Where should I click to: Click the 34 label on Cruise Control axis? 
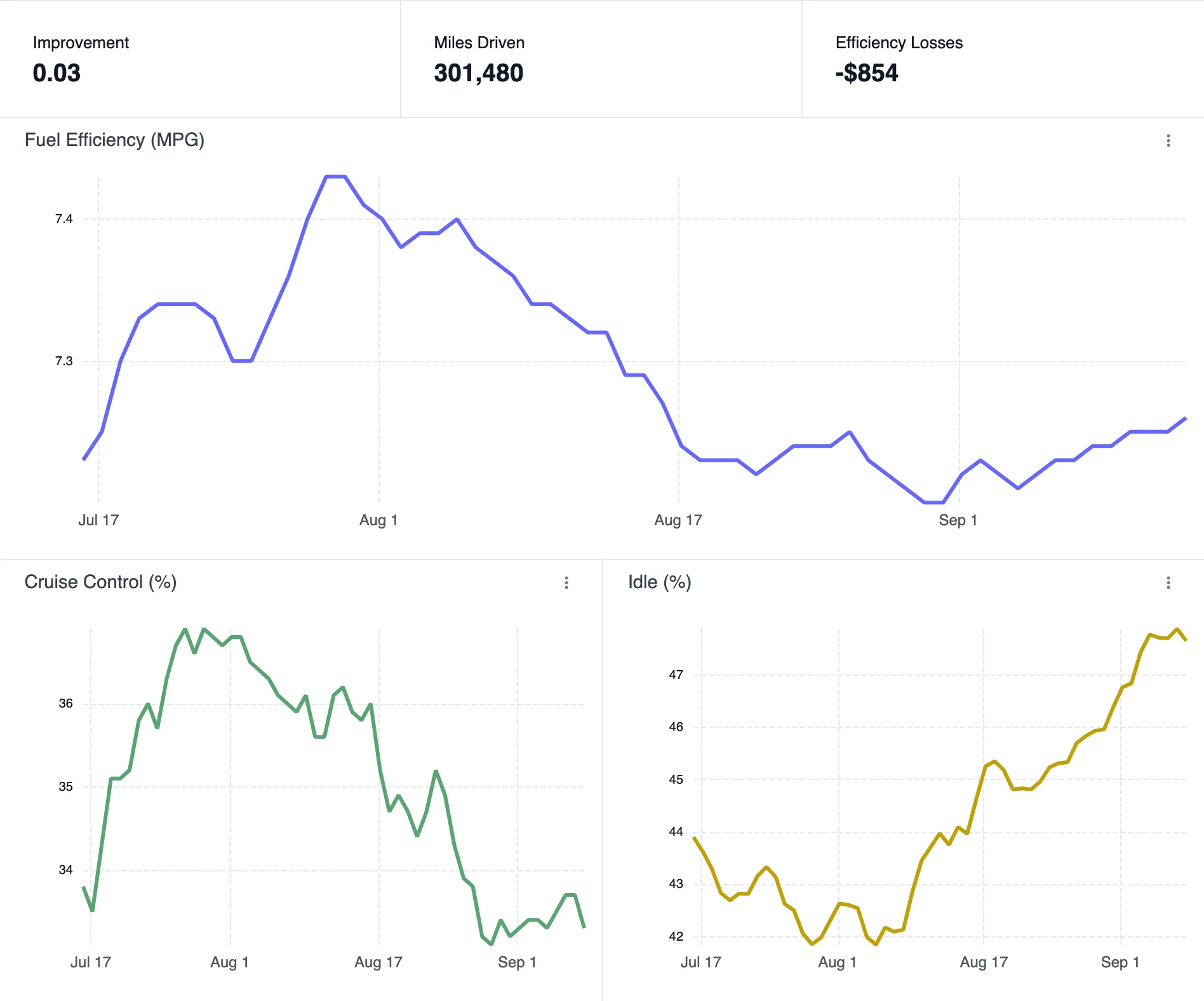pos(65,870)
